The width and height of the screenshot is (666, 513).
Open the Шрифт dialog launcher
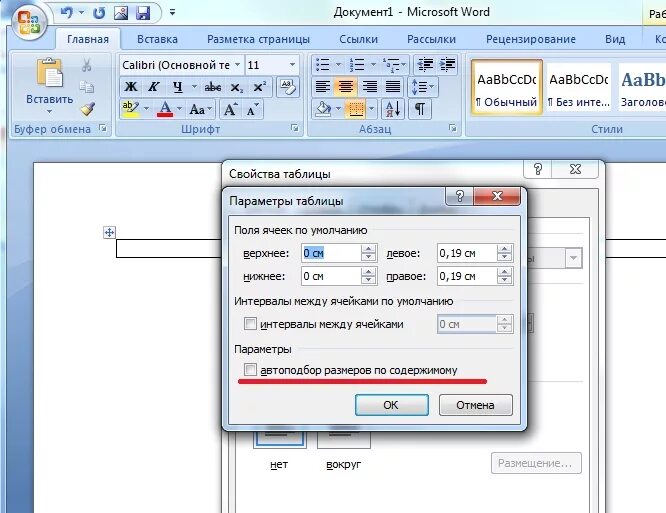coord(295,128)
